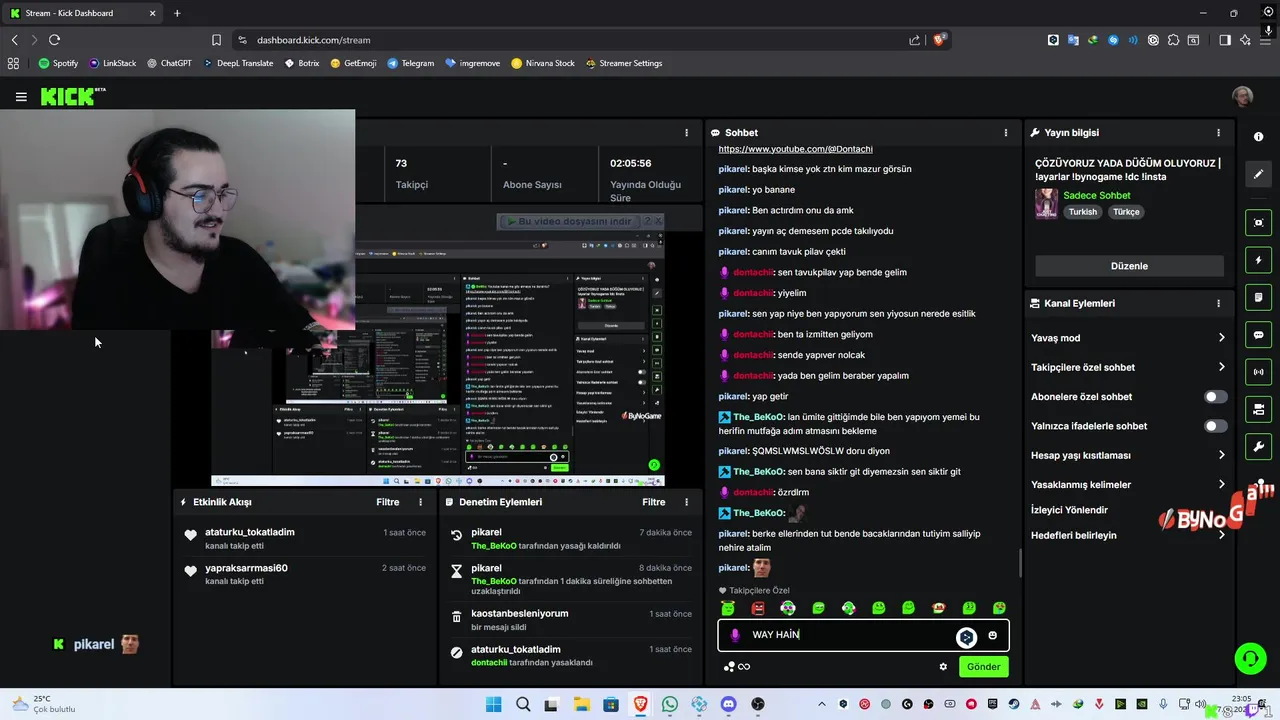Open the three-dot menu of the Sohbet panel
Screen dimensions: 1280x720
[1006, 133]
